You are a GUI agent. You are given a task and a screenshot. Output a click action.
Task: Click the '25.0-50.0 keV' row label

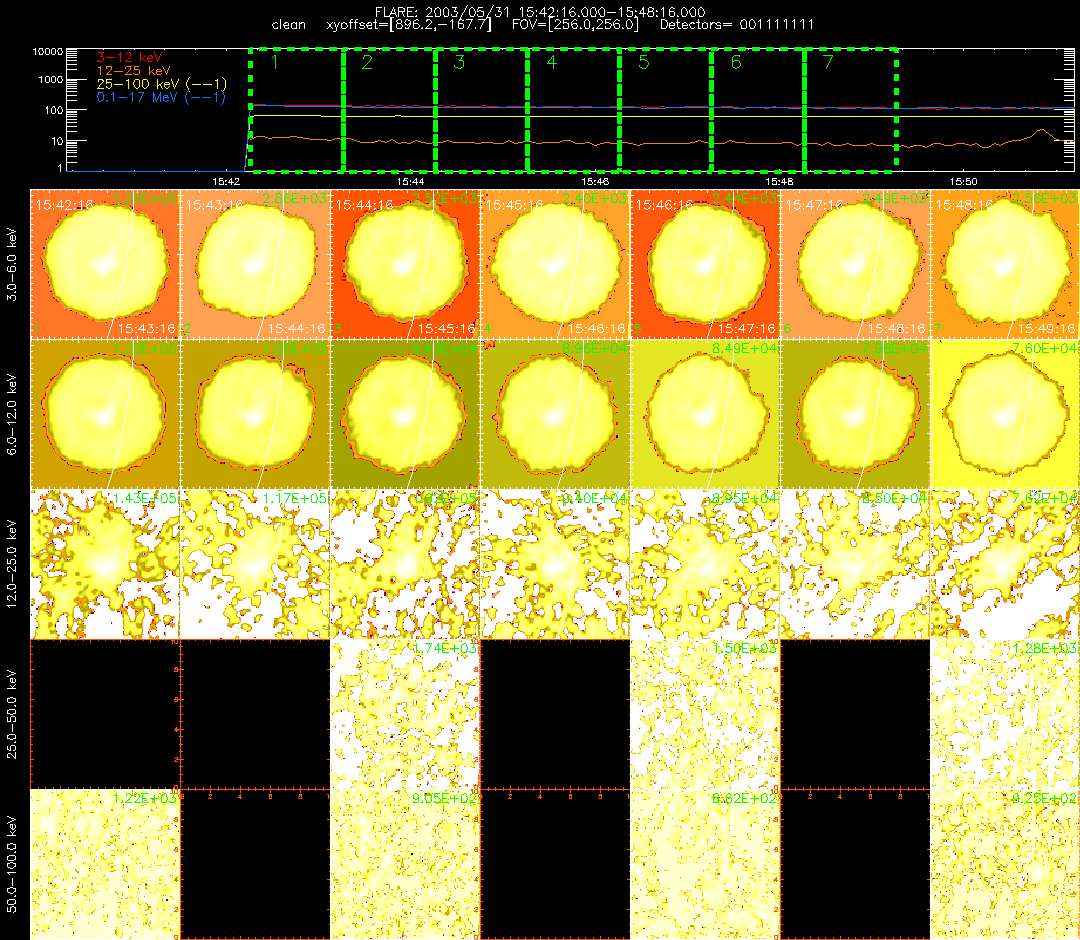click(x=12, y=714)
